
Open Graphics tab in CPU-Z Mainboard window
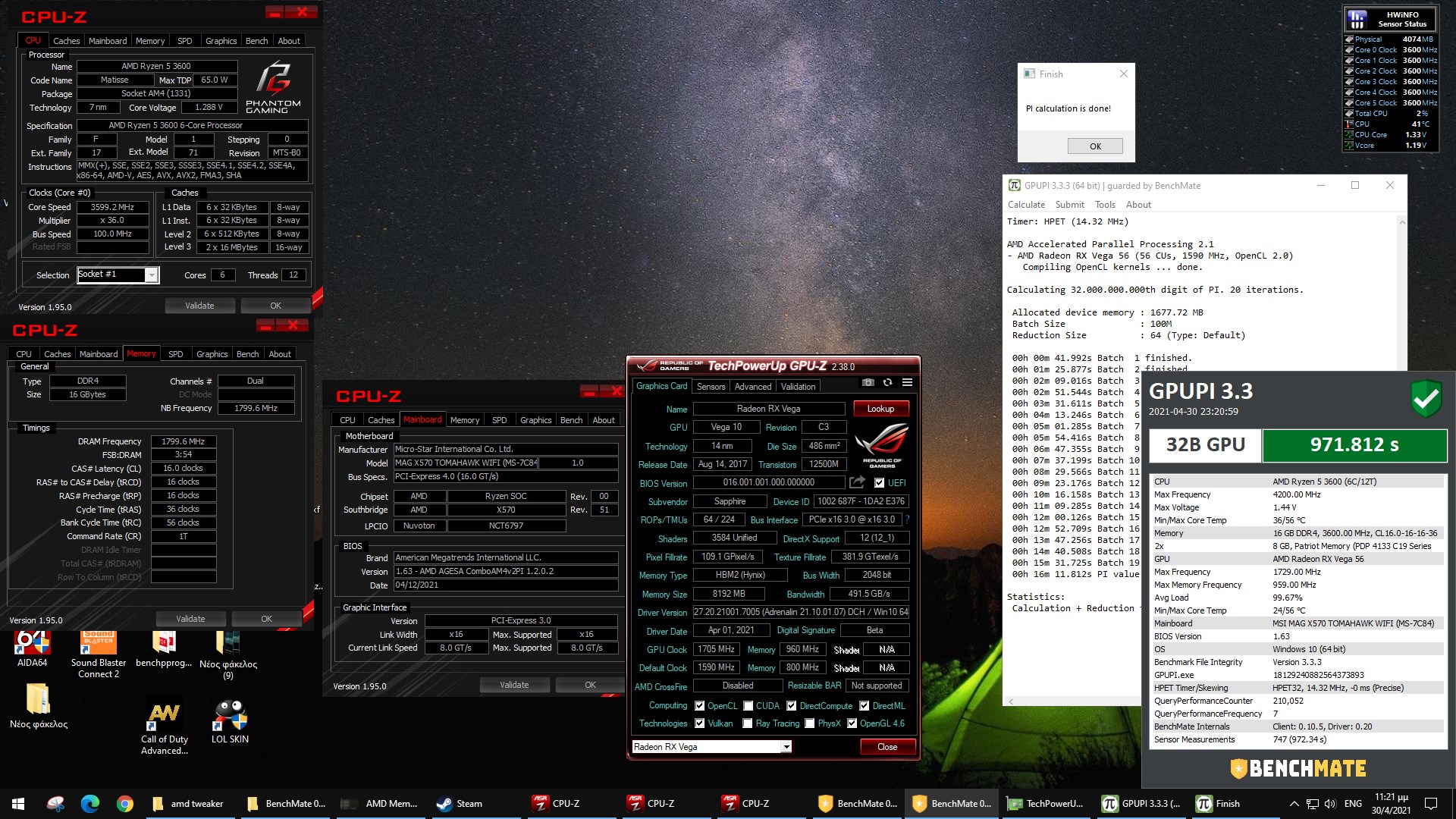click(x=535, y=420)
